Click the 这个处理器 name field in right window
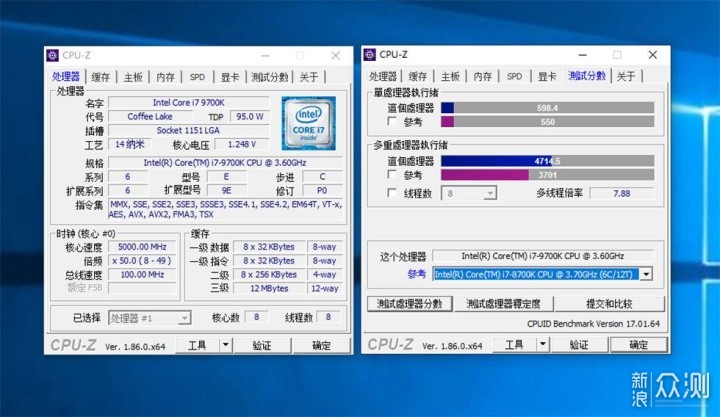Viewport: 720px width, 417px height. (x=543, y=256)
